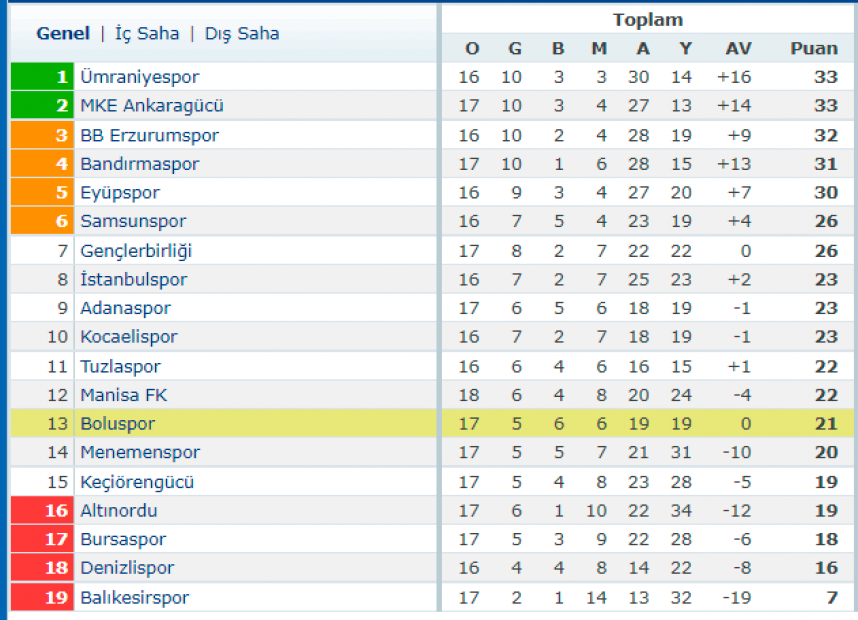The image size is (858, 620).
Task: Open the İç Saha tab
Action: click(x=147, y=34)
